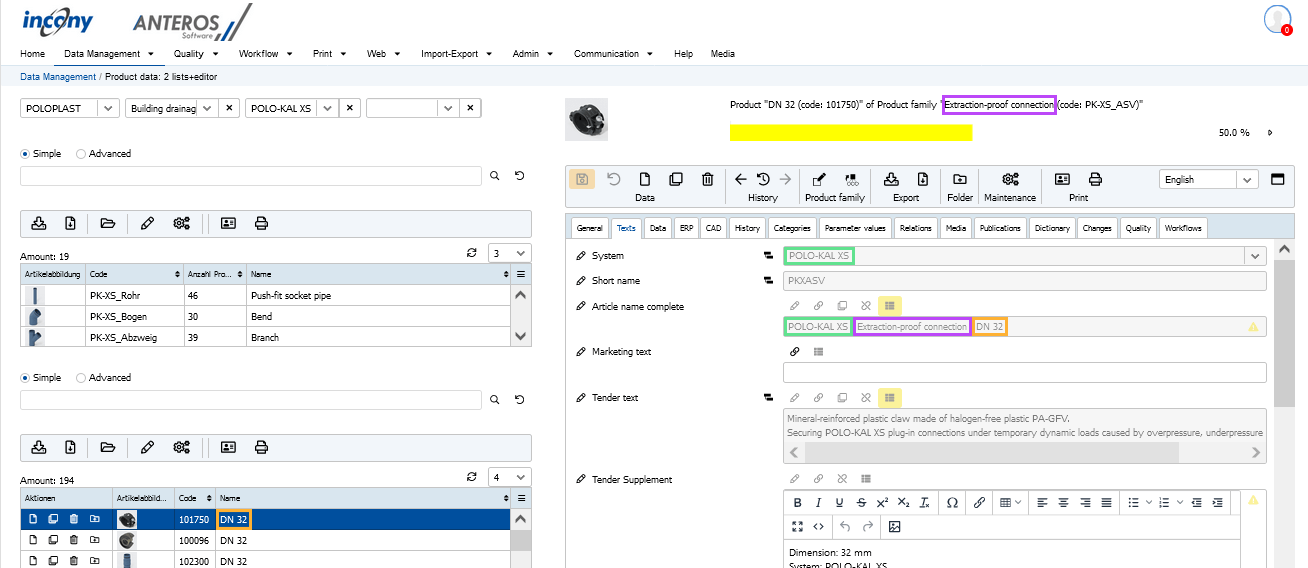
Task: Clear the Building drainage filter with X
Action: pos(229,108)
